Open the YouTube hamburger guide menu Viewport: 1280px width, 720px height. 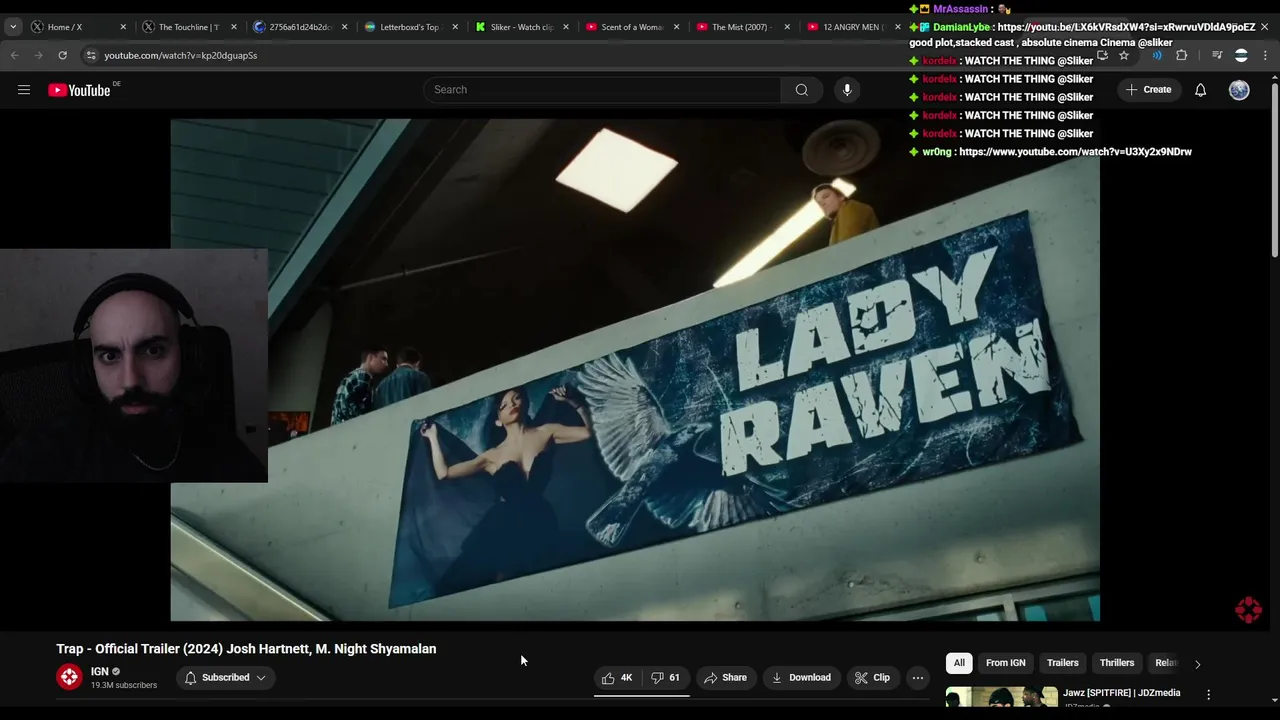[x=24, y=90]
